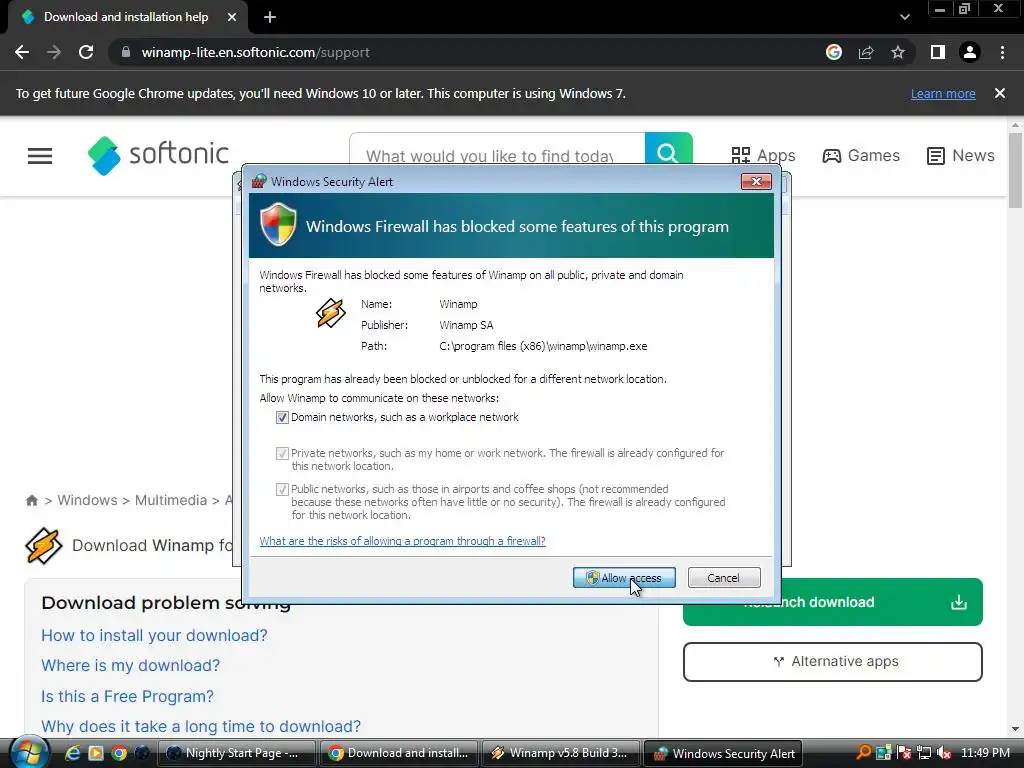The image size is (1024, 768).
Task: Click the network tray icon
Action: click(x=923, y=753)
